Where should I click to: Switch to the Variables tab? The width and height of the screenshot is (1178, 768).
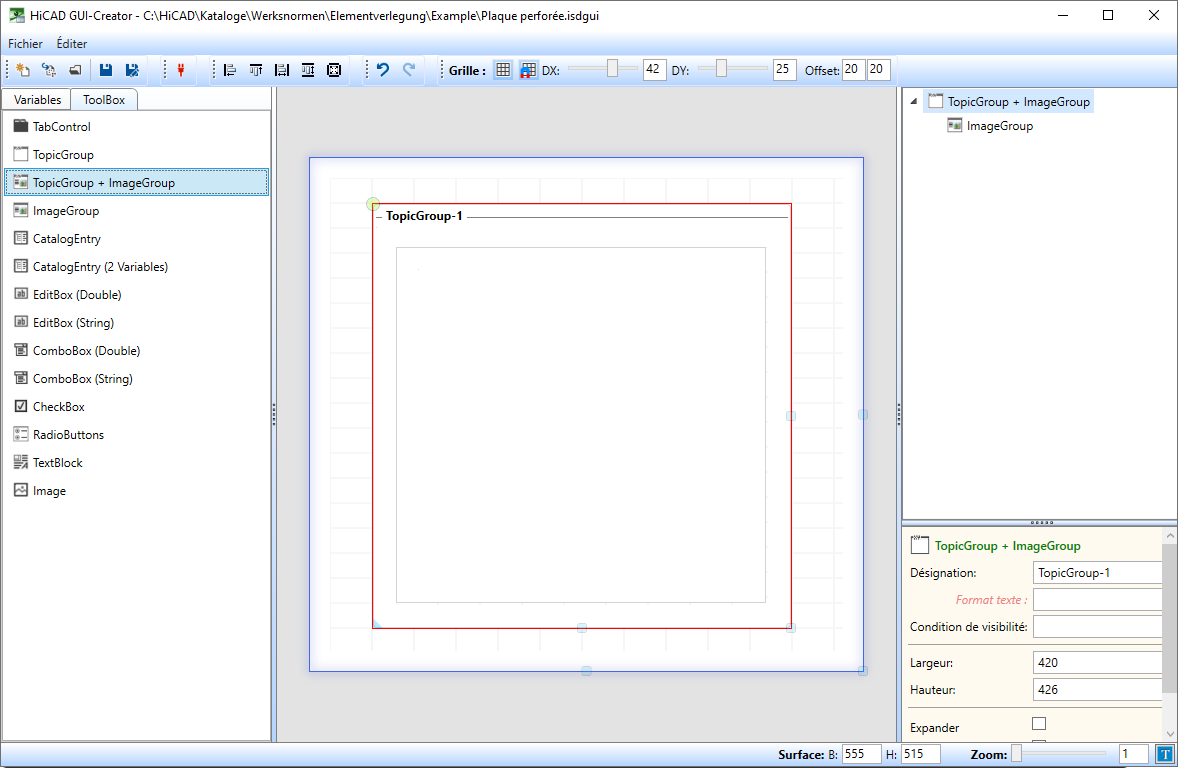37,100
